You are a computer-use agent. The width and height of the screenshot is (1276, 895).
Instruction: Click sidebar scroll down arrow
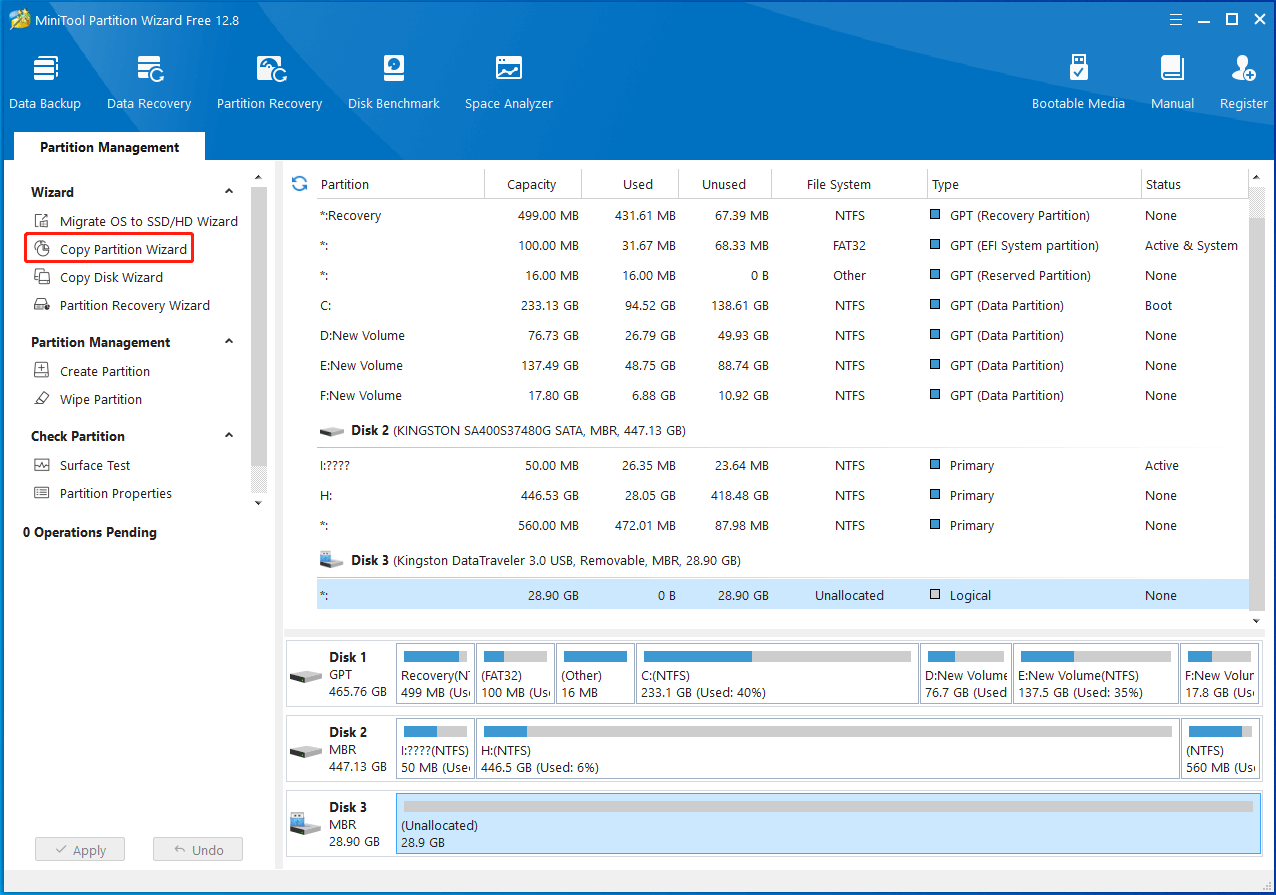(258, 504)
